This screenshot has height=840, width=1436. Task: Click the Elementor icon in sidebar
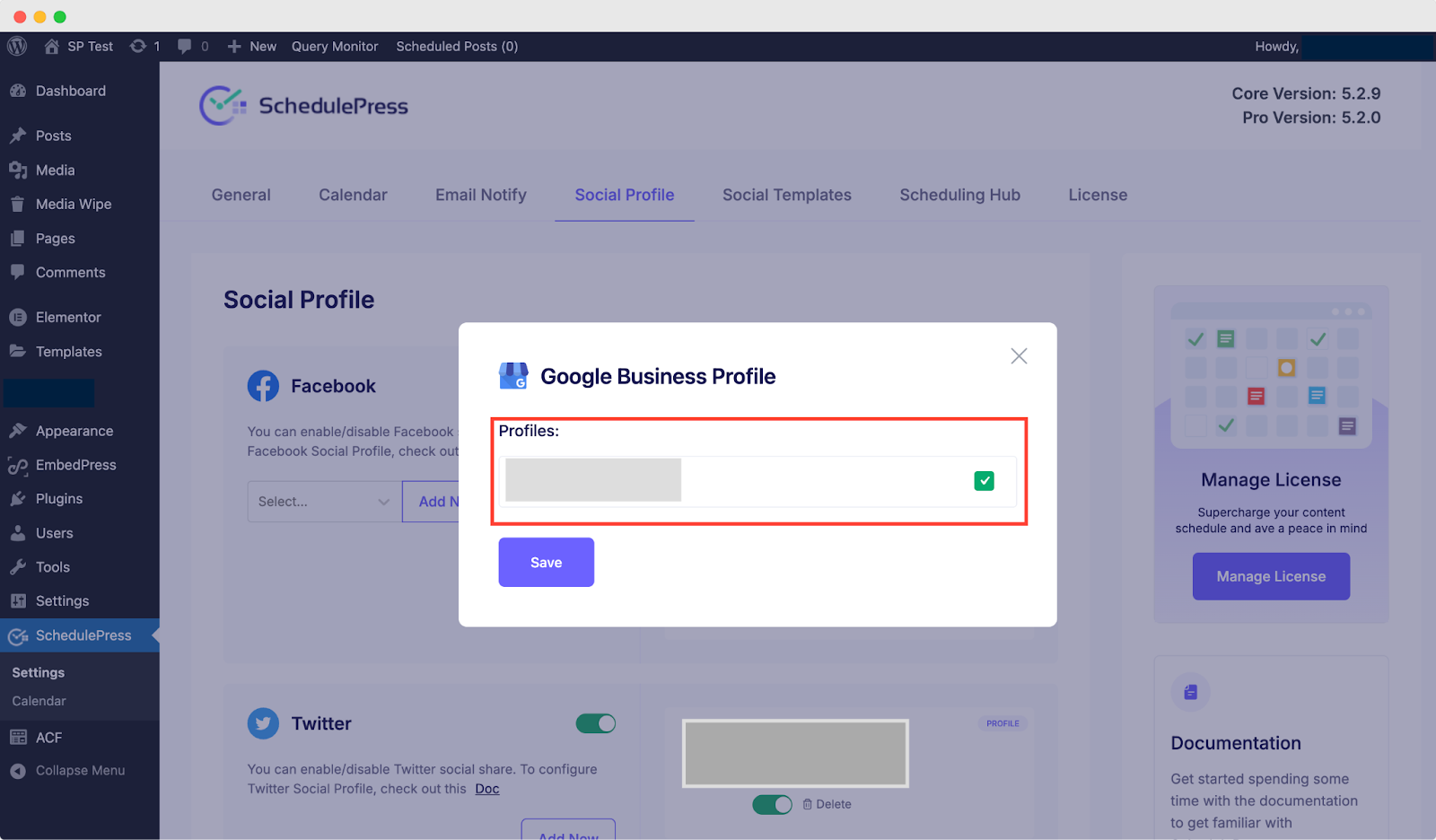(x=18, y=317)
